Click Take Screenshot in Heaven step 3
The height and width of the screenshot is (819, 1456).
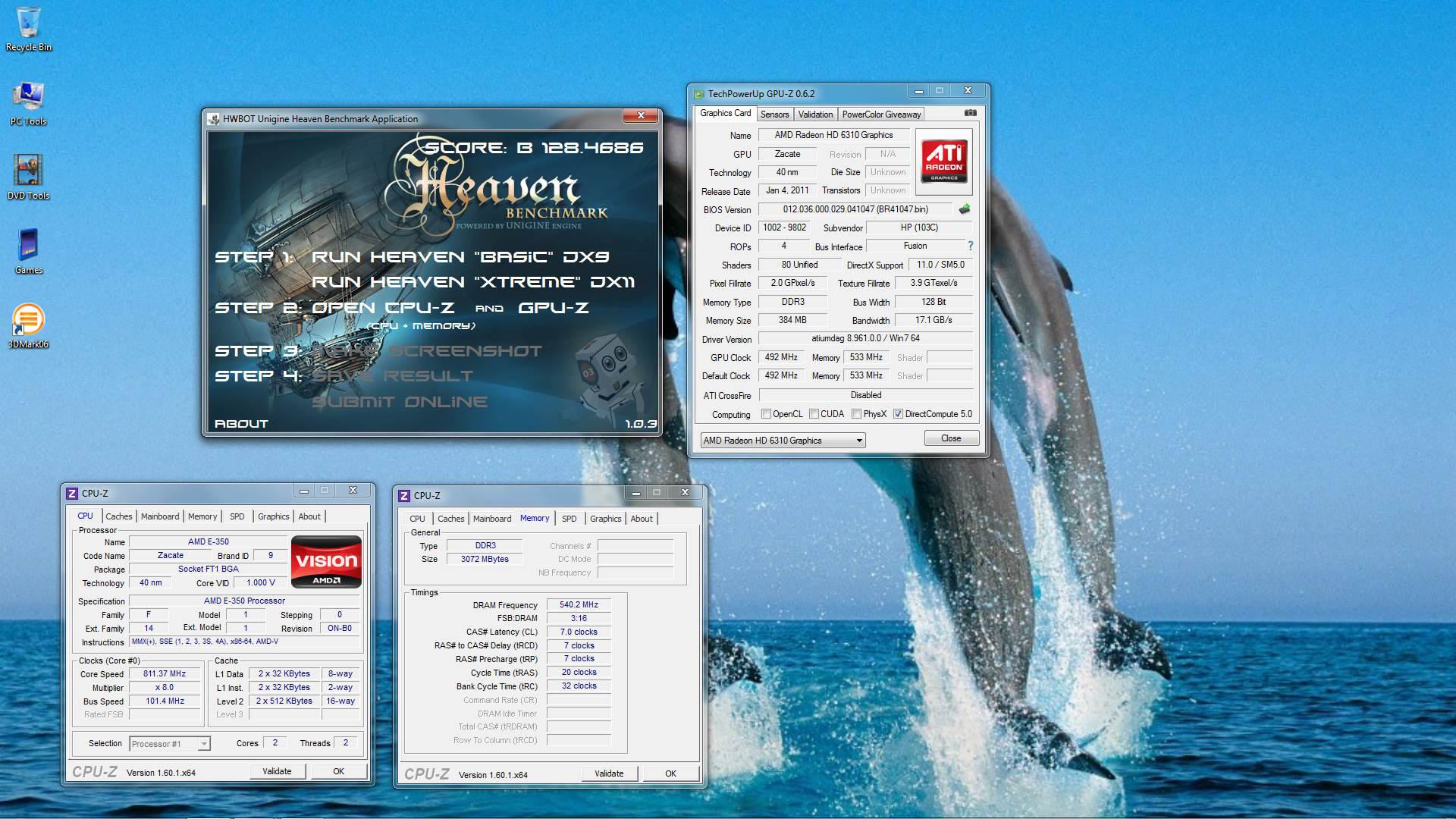pos(427,351)
